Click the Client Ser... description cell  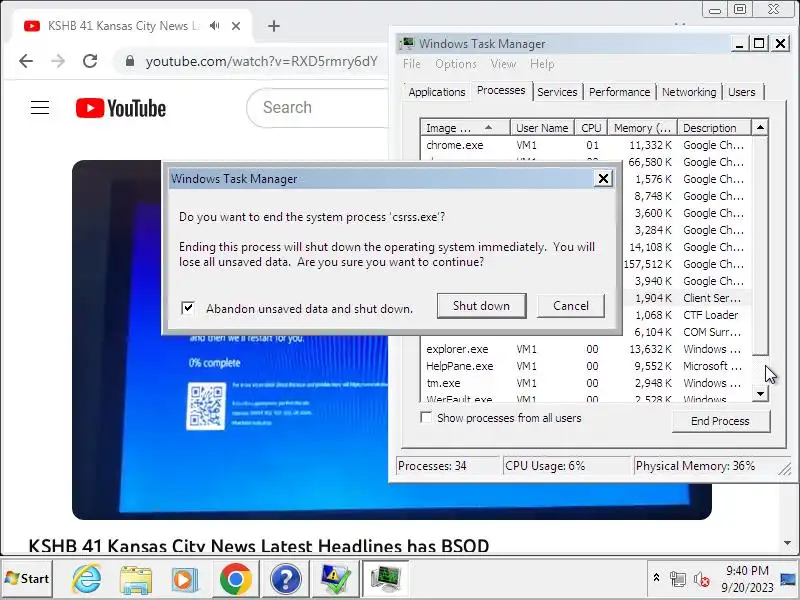712,298
